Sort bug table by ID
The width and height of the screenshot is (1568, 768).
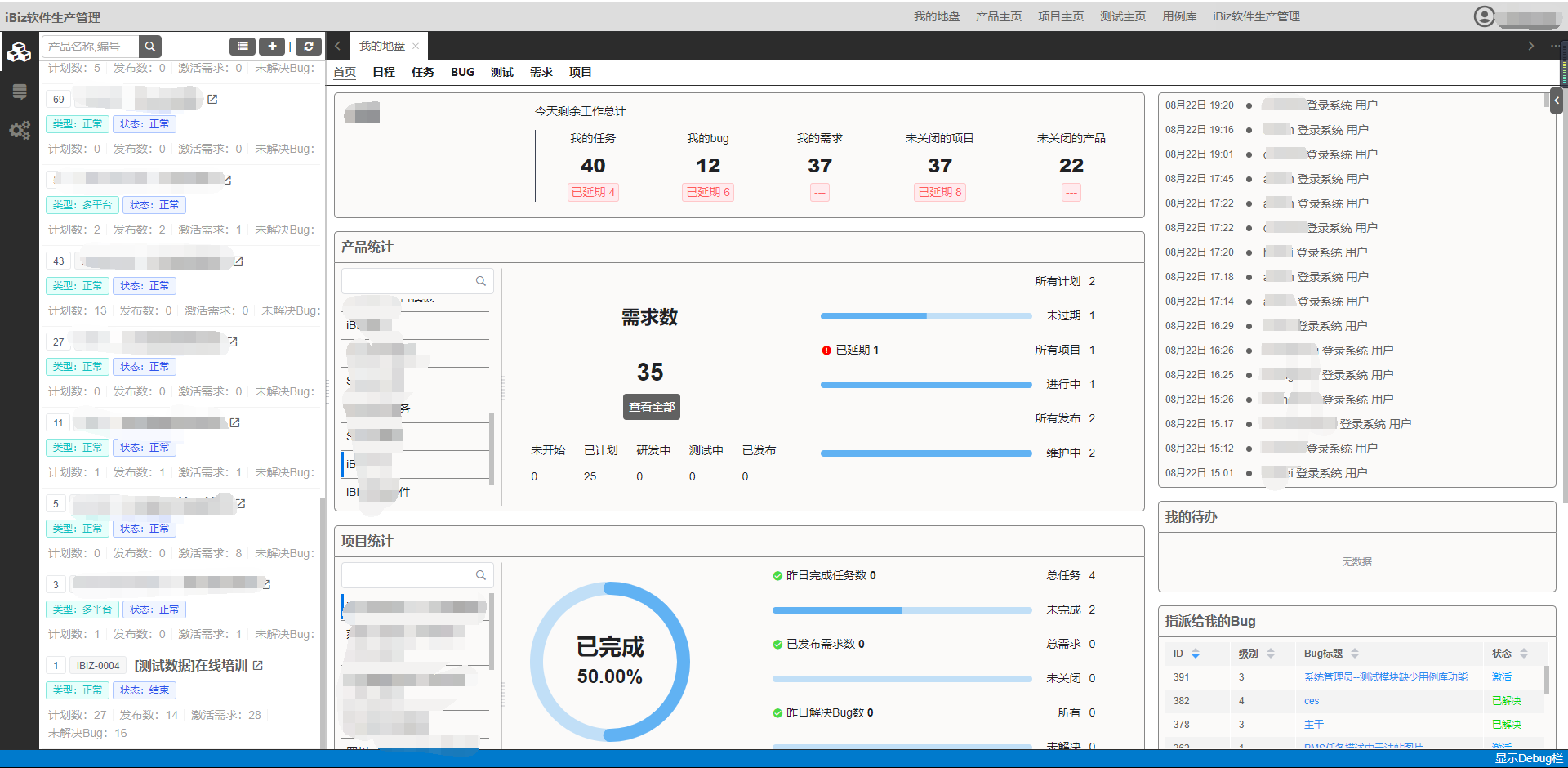pyautogui.click(x=1196, y=654)
